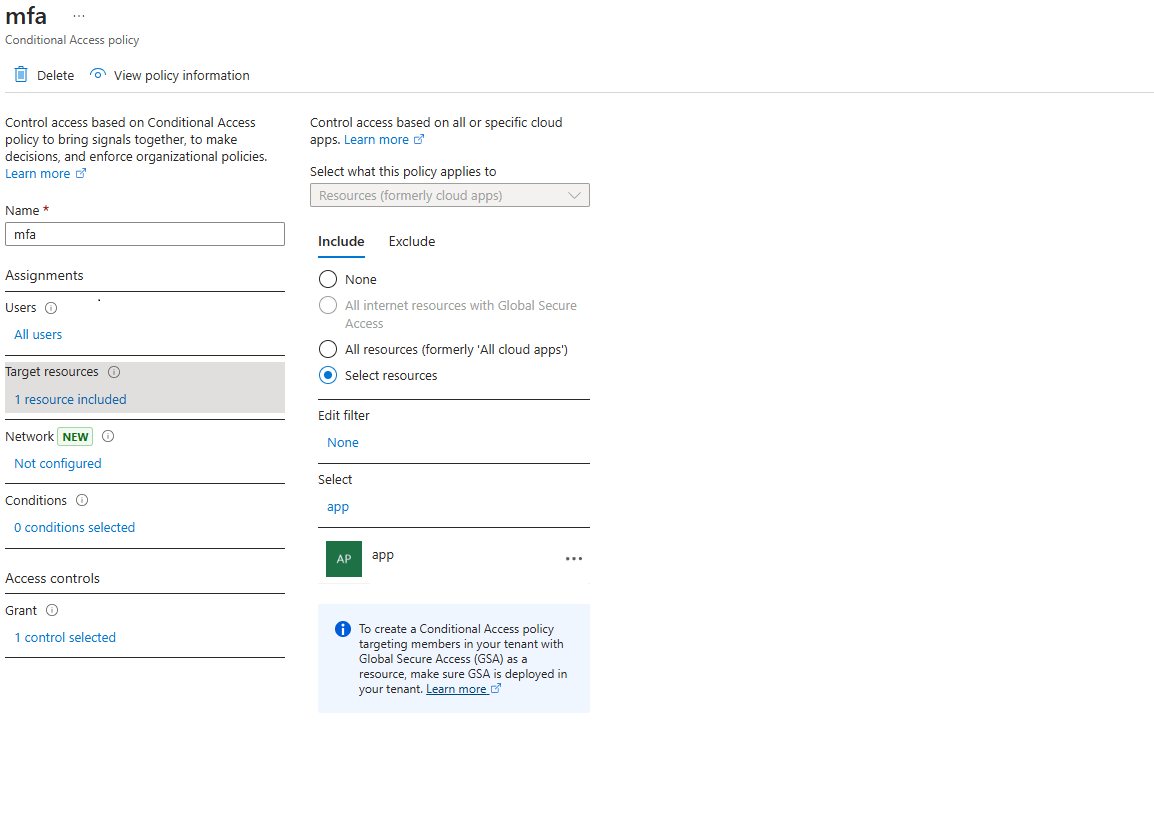Select All resources (formerly 'All cloud apps')

[x=328, y=349]
